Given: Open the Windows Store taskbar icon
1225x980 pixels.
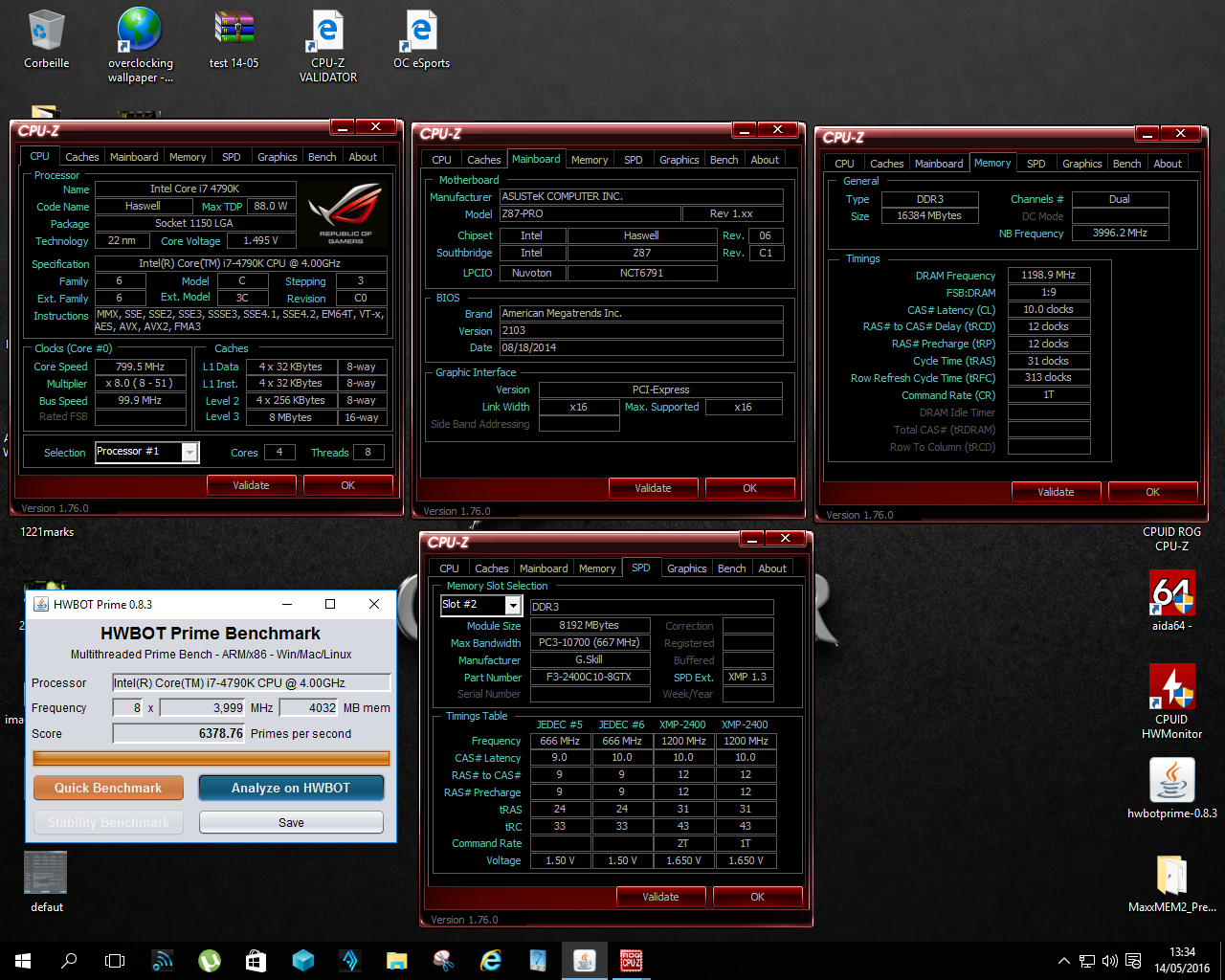Looking at the screenshot, I should (x=256, y=960).
